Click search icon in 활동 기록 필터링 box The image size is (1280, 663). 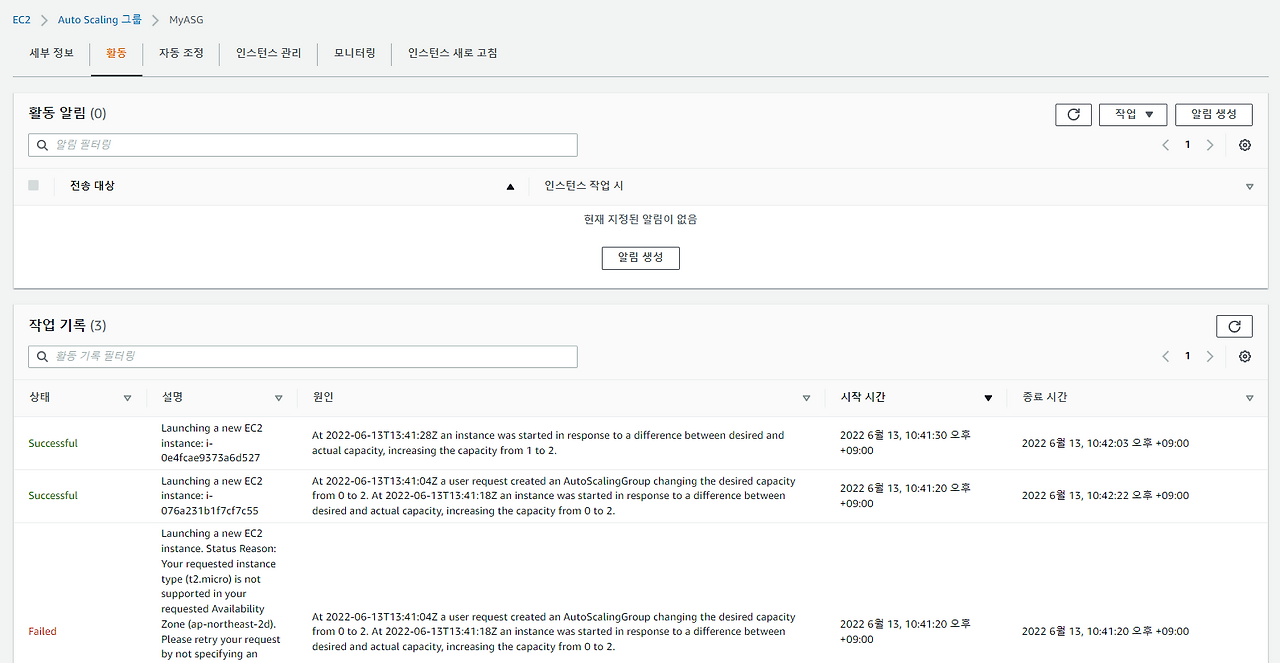43,356
